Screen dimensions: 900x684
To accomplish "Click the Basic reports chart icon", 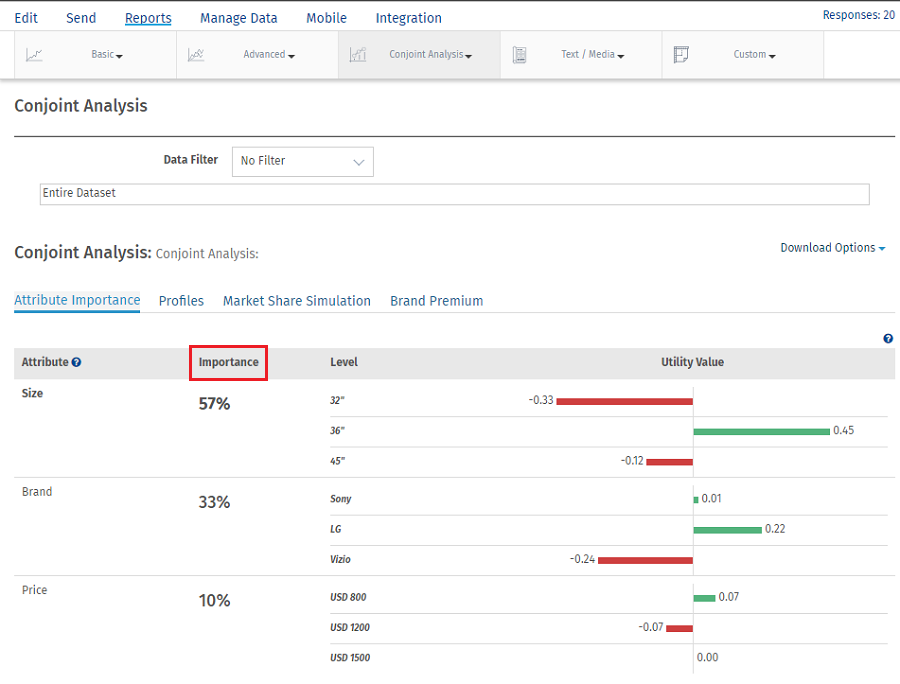I will tap(34, 55).
